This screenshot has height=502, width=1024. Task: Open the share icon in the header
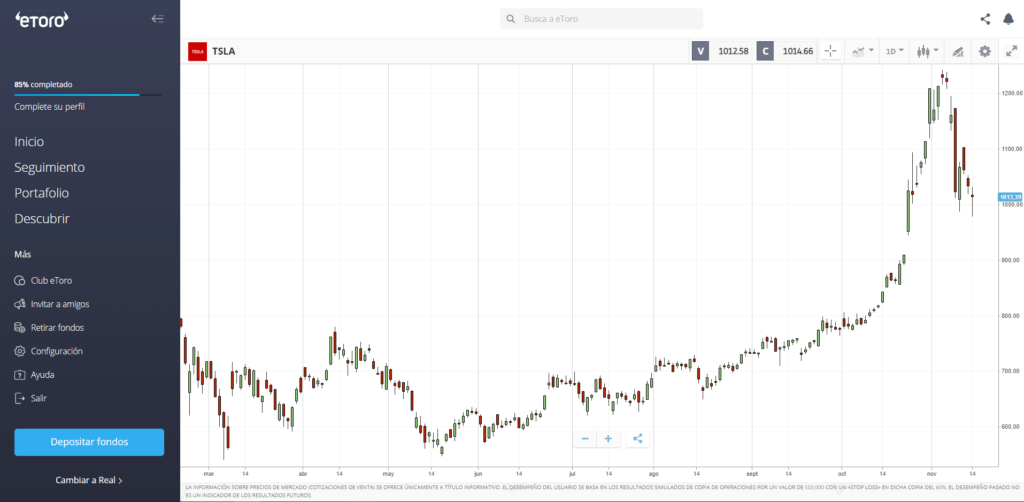click(x=985, y=19)
